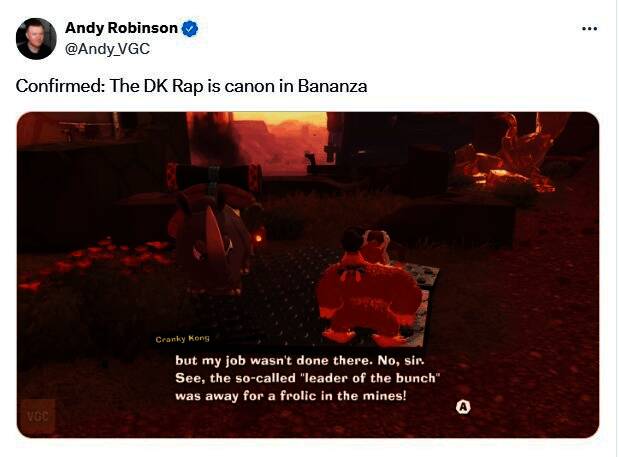Open Andy Robinson's profile avatar

[x=36, y=39]
